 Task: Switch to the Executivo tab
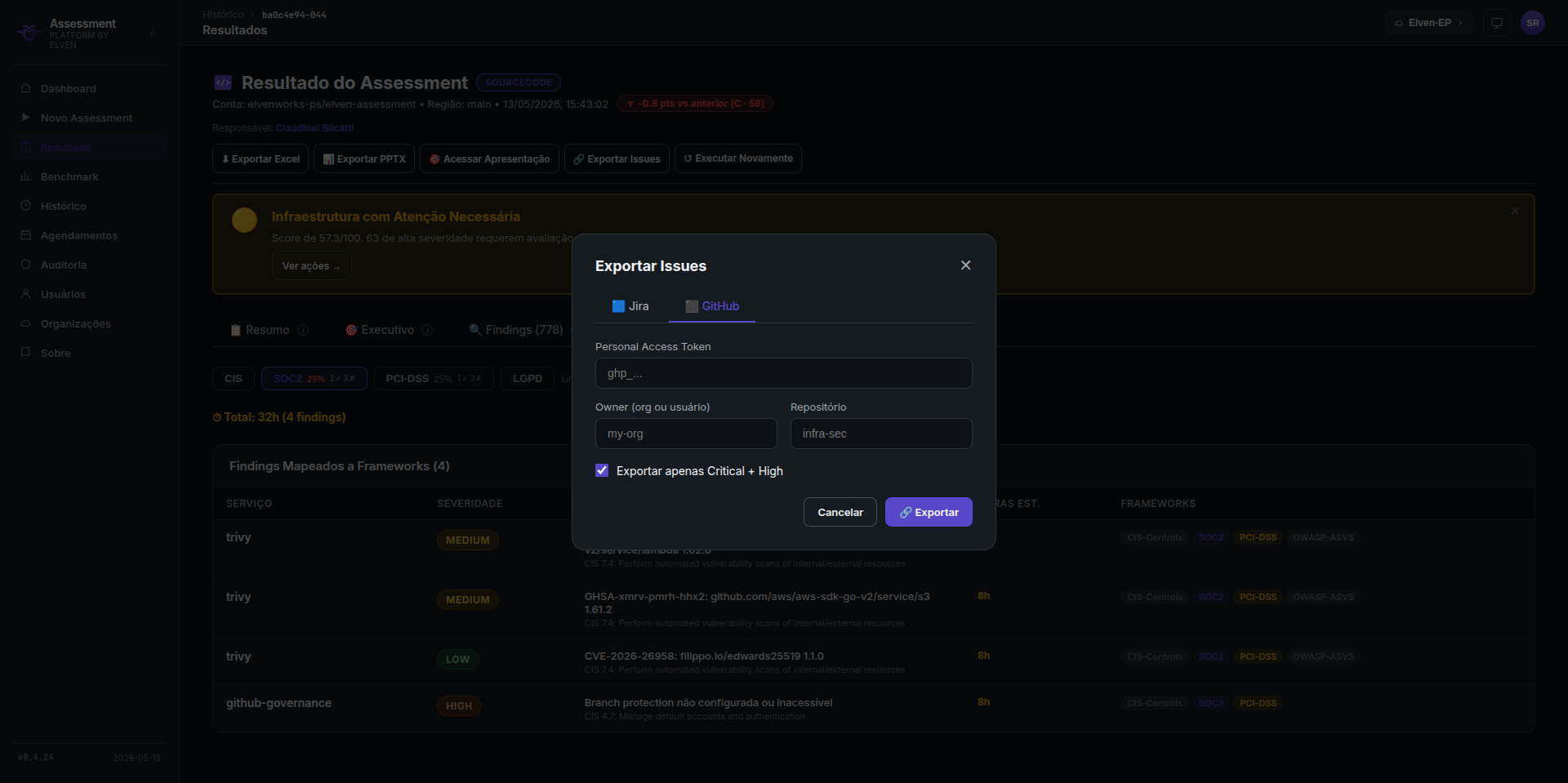pyautogui.click(x=380, y=330)
